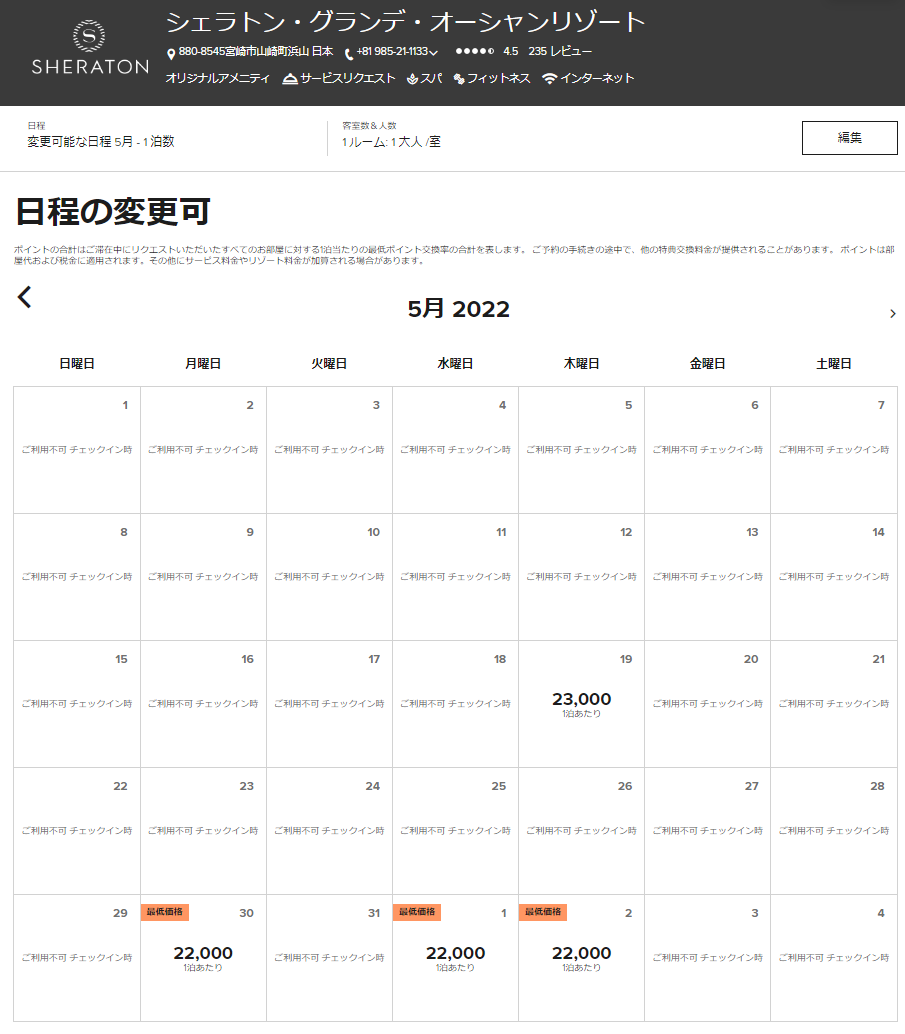
Task: Click the 客室数＆人数 room and guest field
Action: [x=391, y=136]
